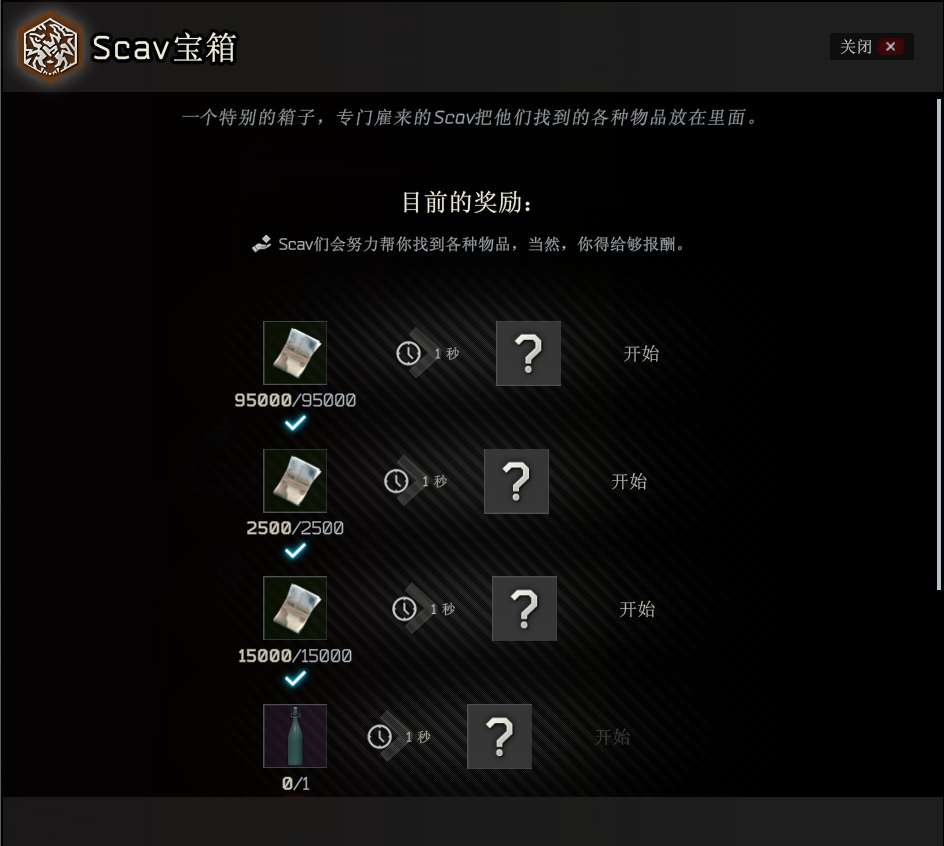The width and height of the screenshot is (944, 846).
Task: Click the unknown reward box for 95000 roubles
Action: (529, 353)
